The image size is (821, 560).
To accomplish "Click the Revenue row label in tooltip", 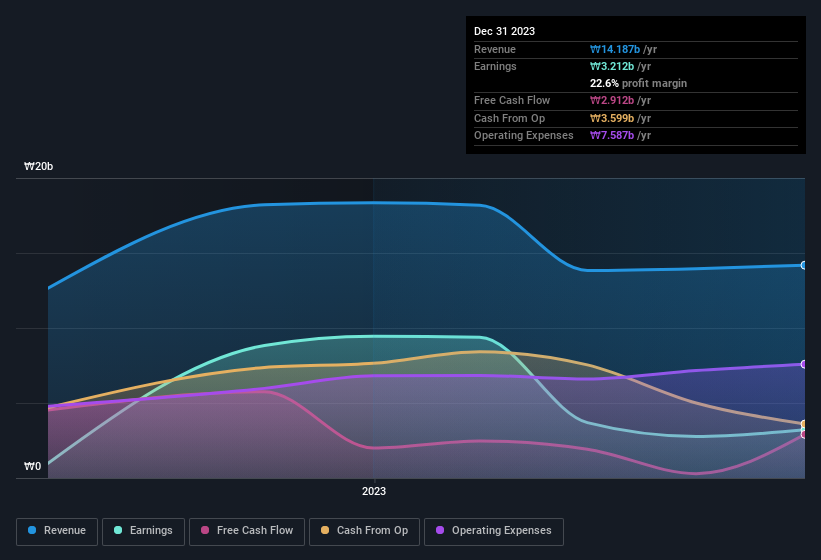I will pos(495,49).
